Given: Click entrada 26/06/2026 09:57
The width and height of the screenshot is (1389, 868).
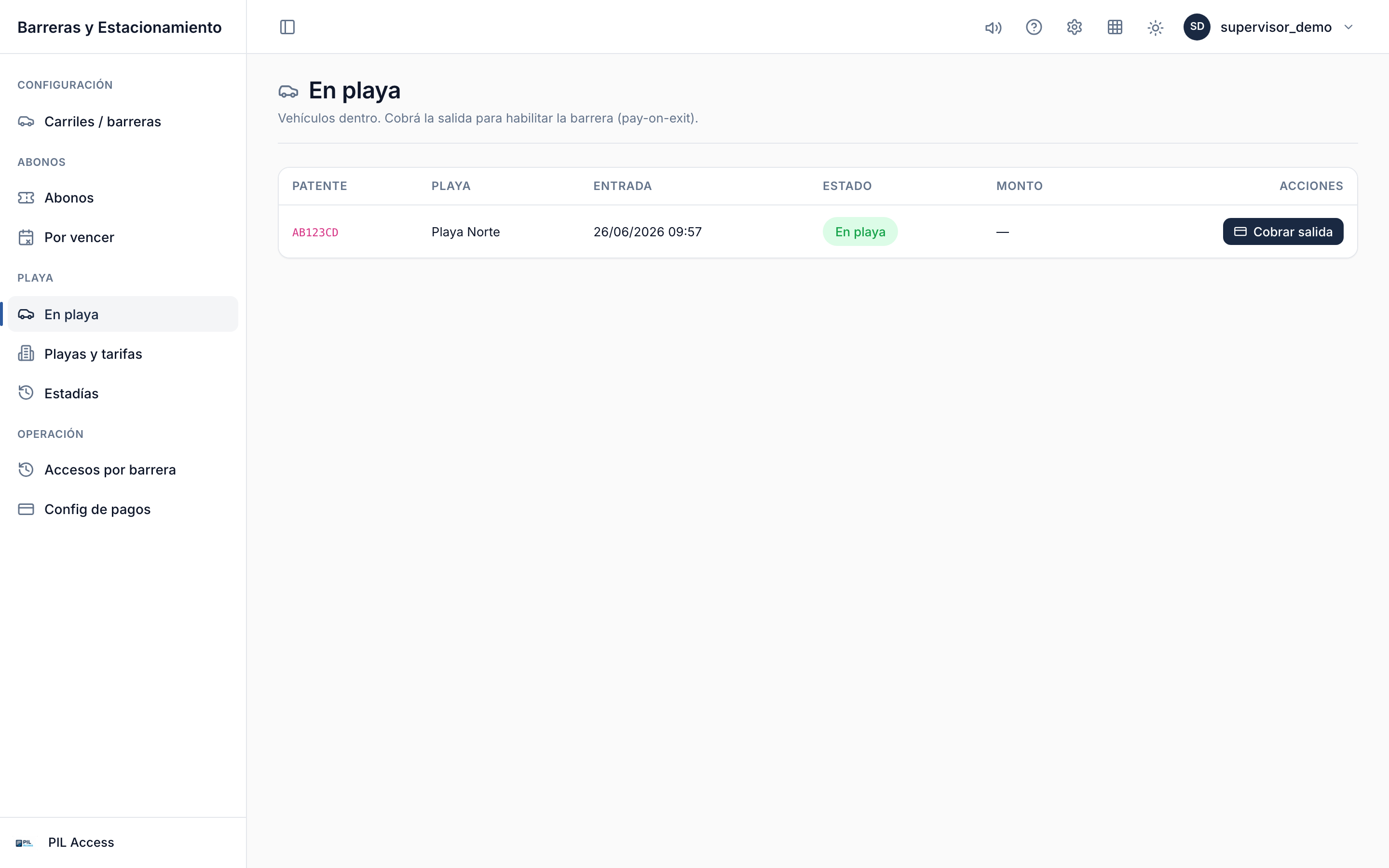Looking at the screenshot, I should click(647, 231).
